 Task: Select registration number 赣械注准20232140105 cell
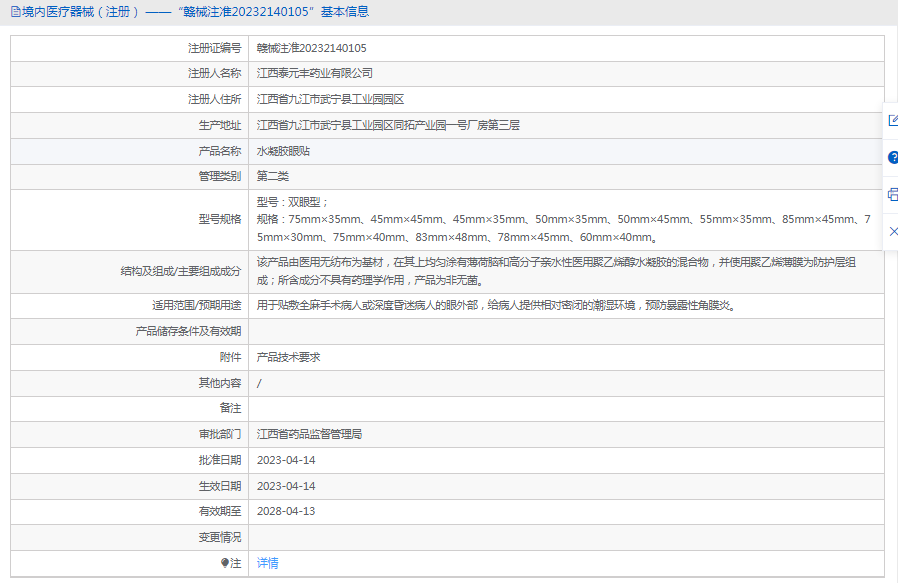pos(311,48)
